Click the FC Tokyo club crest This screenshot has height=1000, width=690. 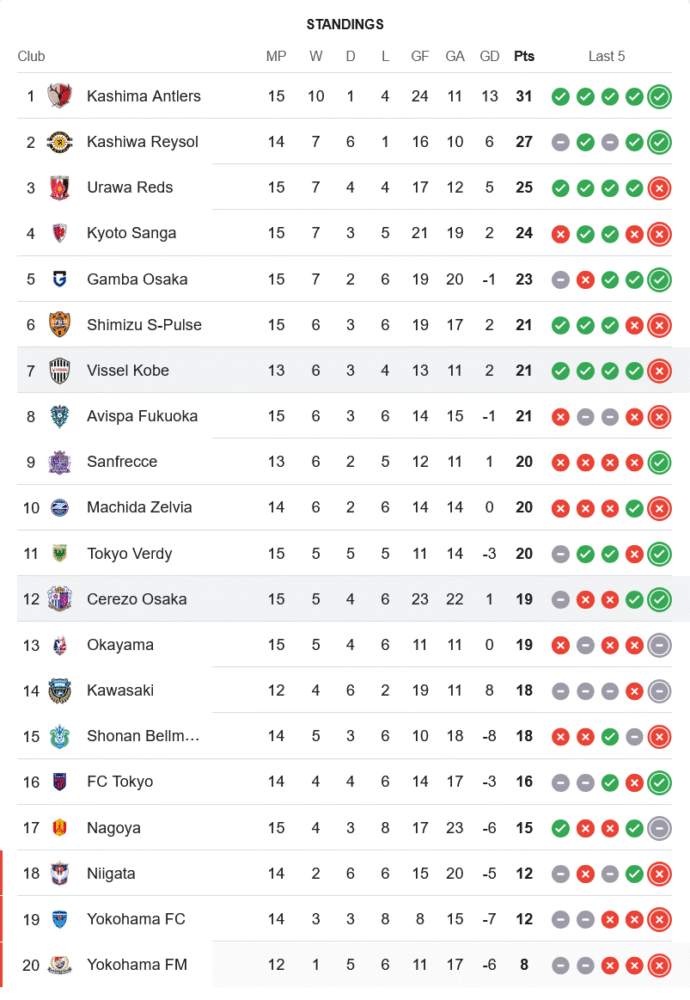59,782
